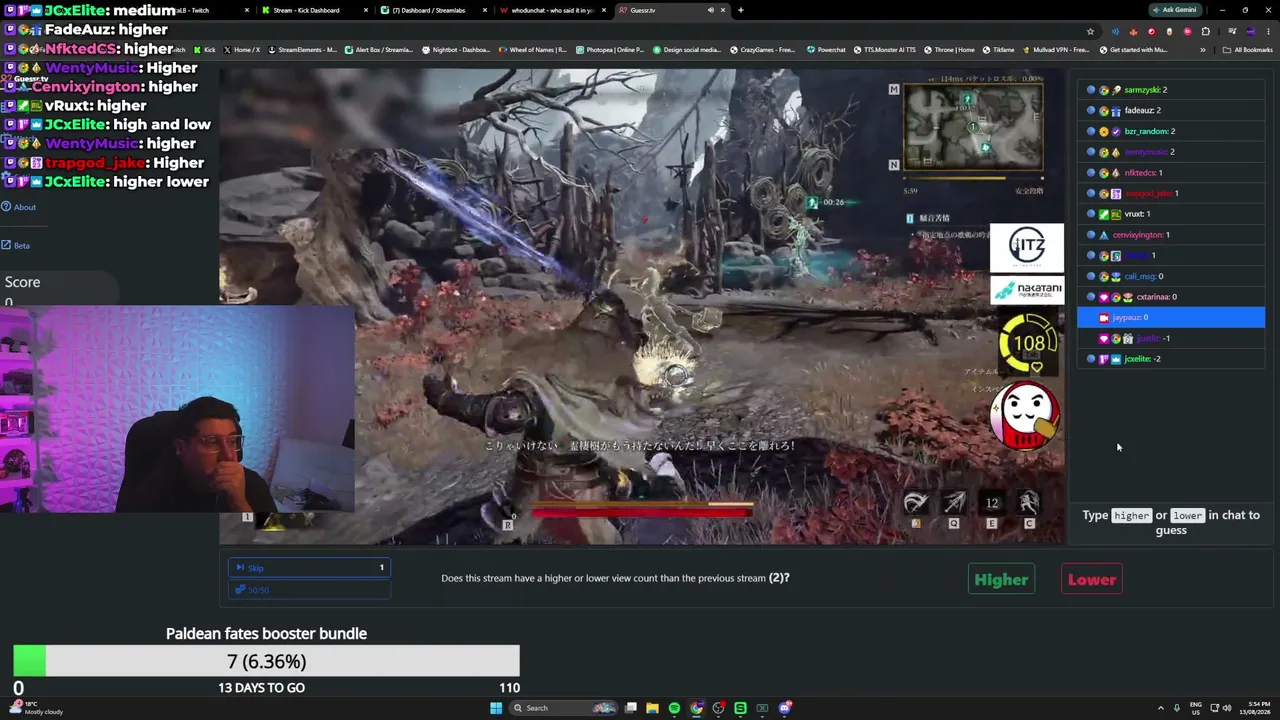Mute the Guessr.tv tab audio icon

[710, 10]
